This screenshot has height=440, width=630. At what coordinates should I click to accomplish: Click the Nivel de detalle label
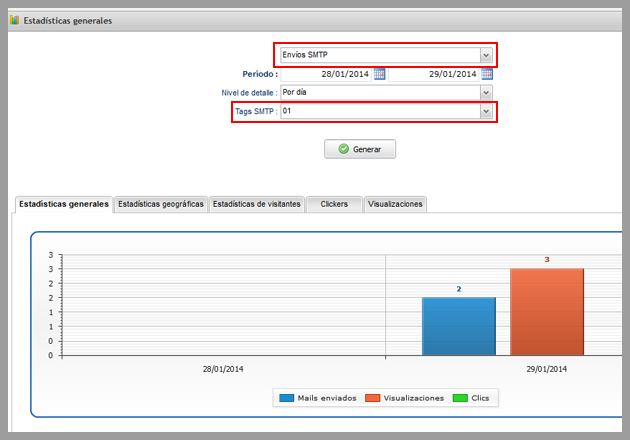[250, 93]
